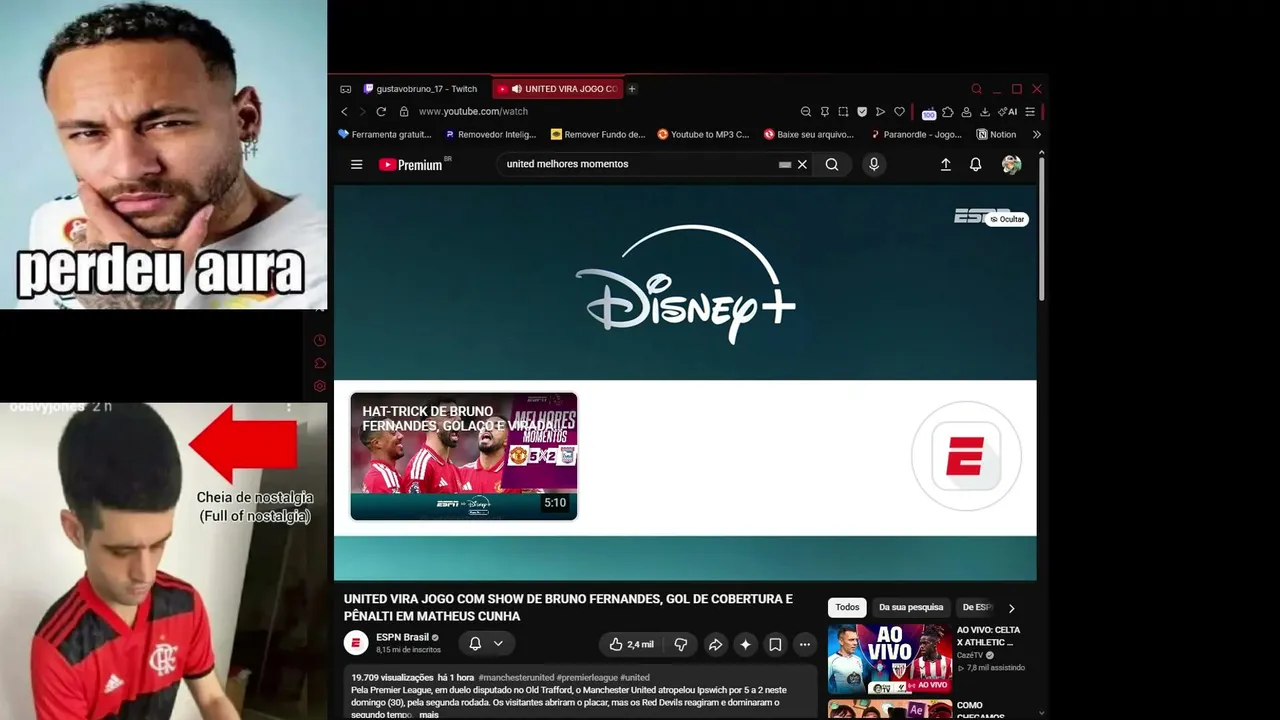Bookmark the page with the heart icon
The image size is (1280, 720).
899,112
